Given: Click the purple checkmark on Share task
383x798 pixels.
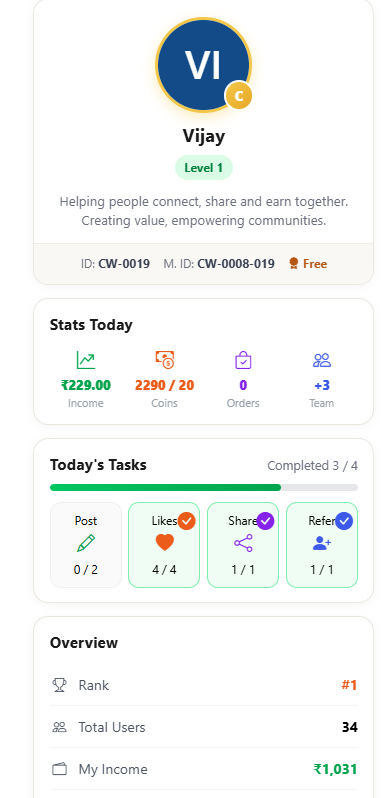Looking at the screenshot, I should [x=266, y=521].
